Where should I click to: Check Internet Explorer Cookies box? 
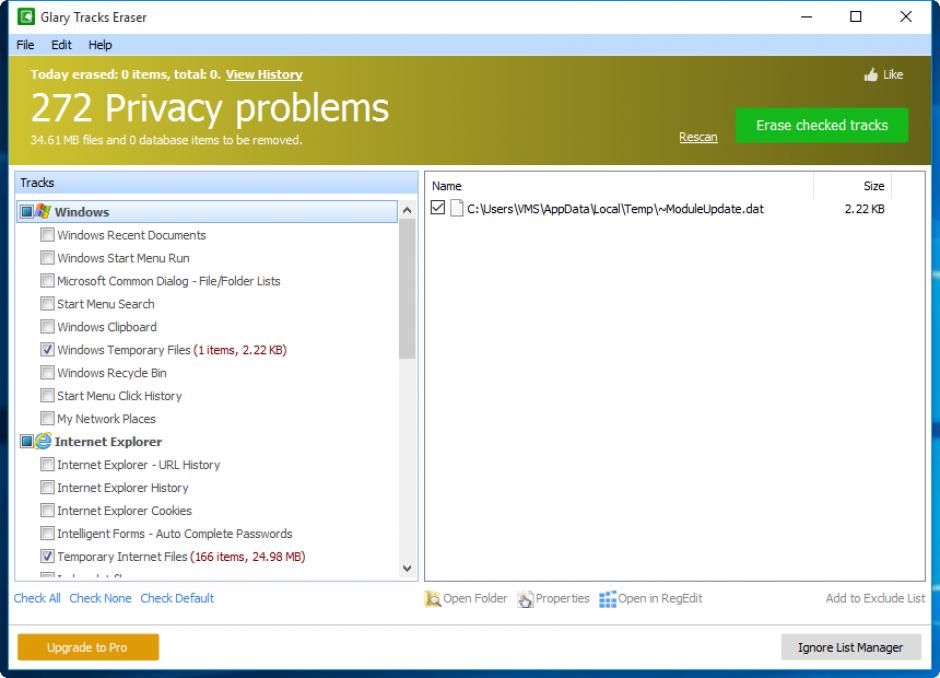pos(47,510)
